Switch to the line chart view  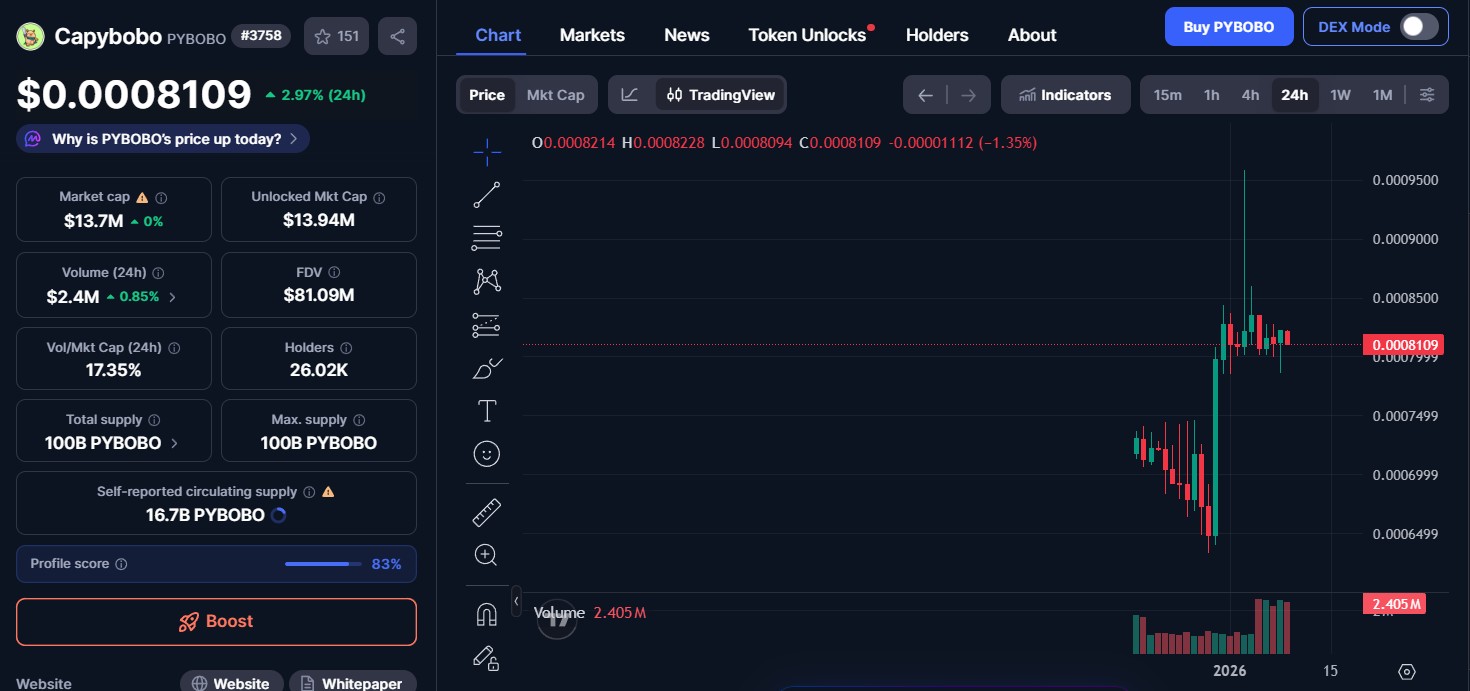pyautogui.click(x=630, y=95)
